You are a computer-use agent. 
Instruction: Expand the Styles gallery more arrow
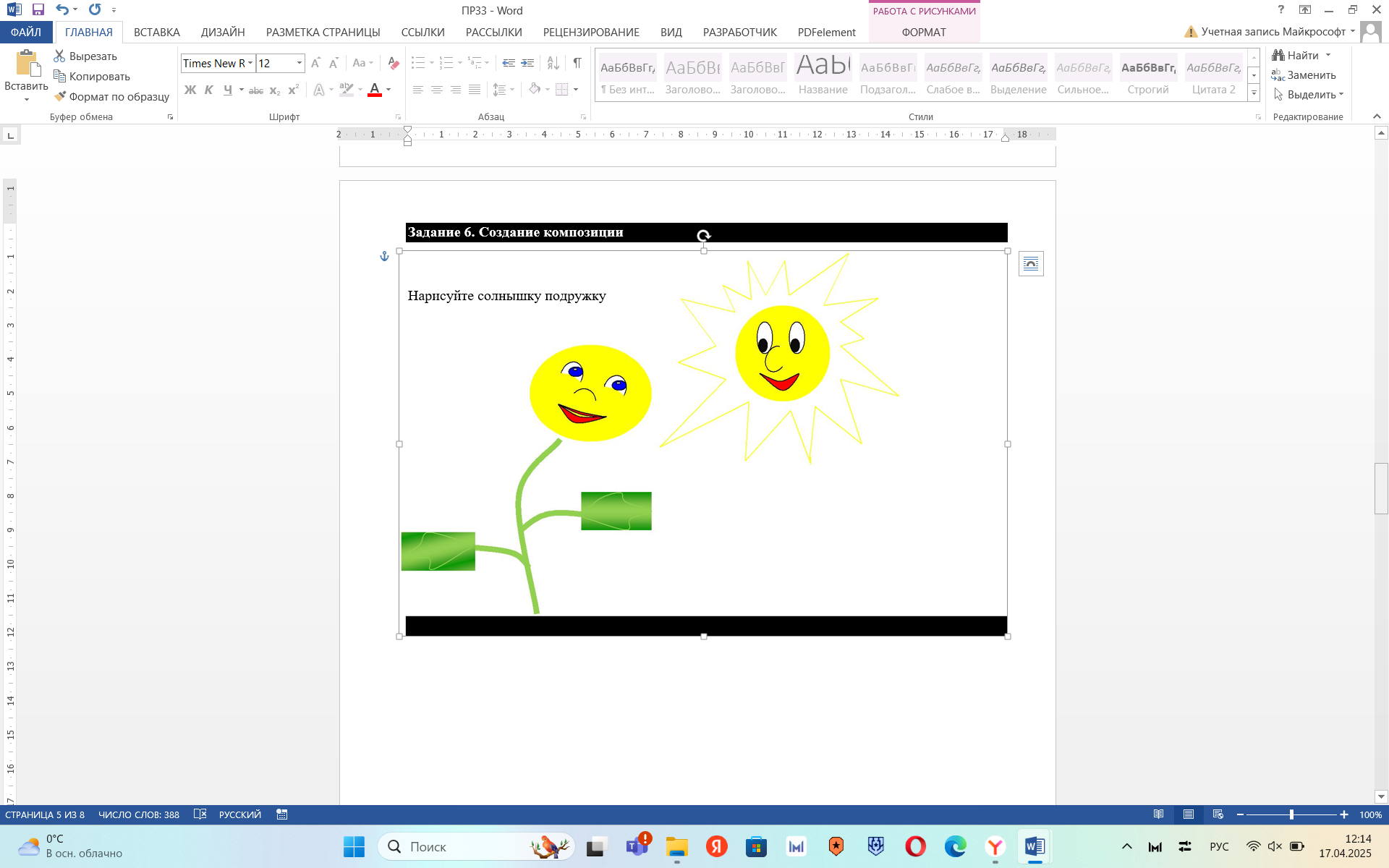[x=1254, y=93]
